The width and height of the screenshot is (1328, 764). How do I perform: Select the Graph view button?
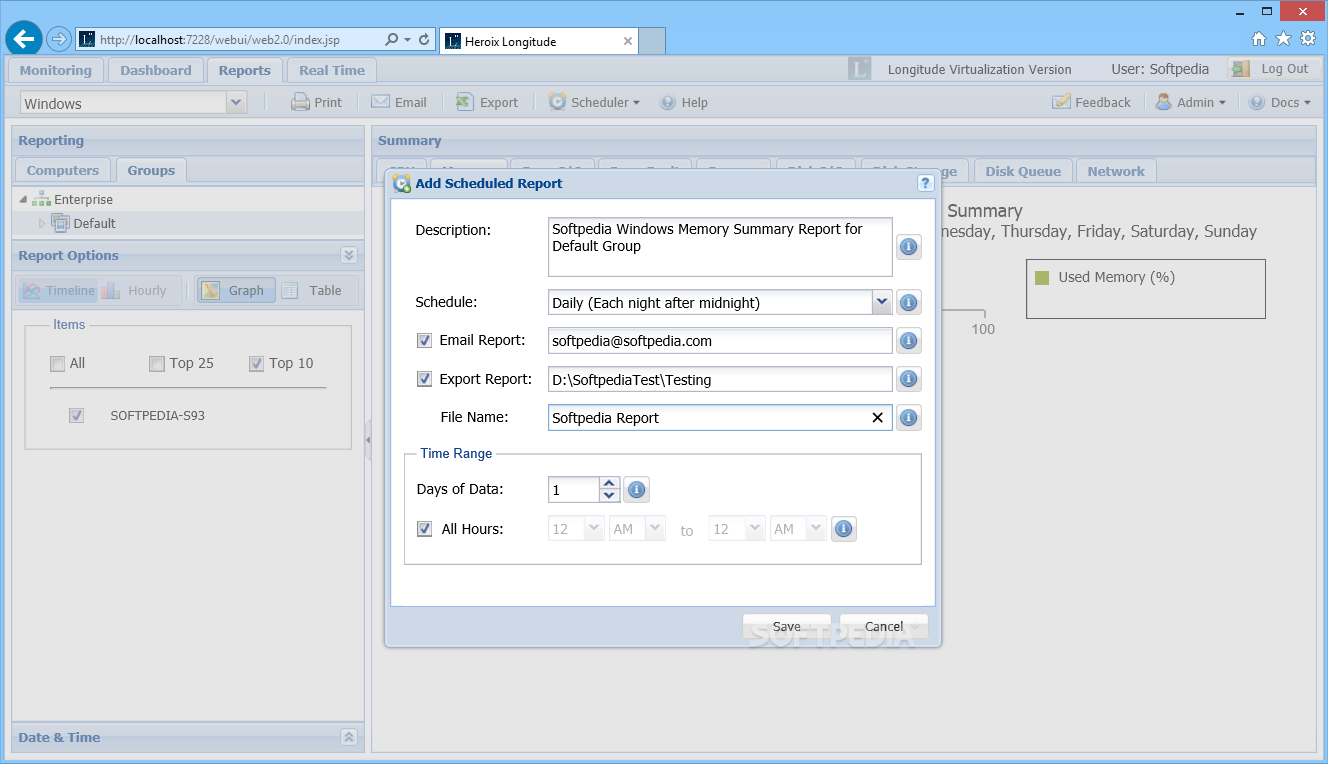[236, 290]
